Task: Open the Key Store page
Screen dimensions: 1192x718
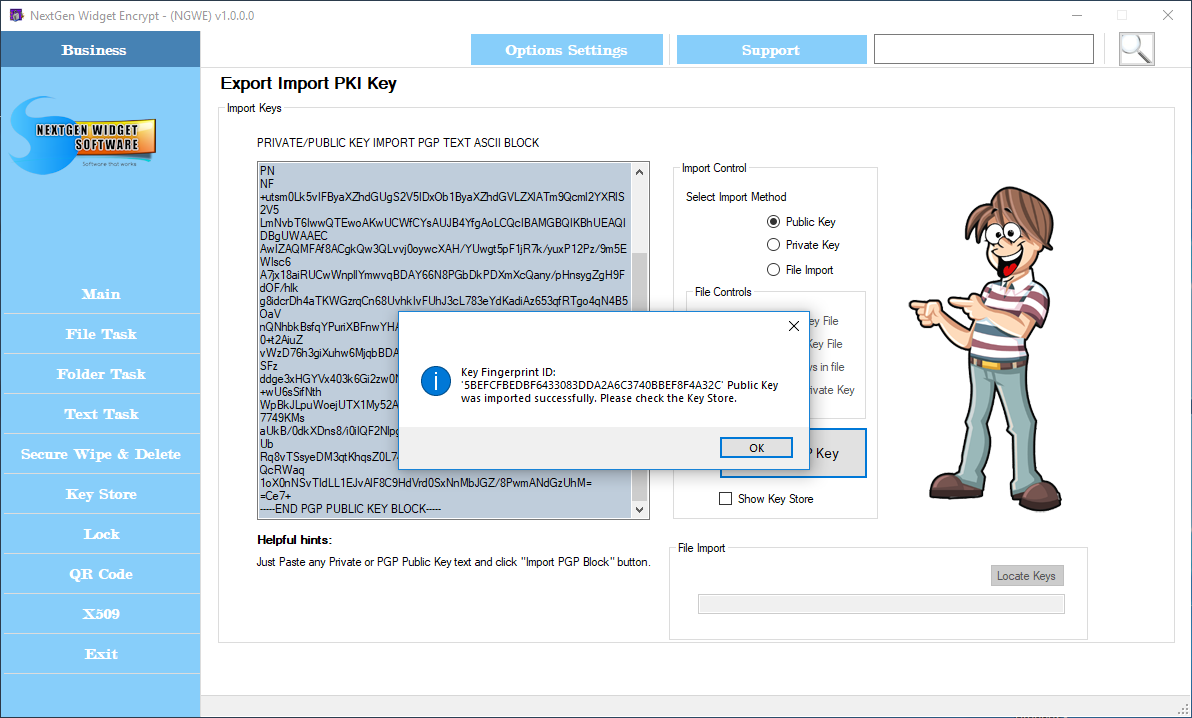Action: click(x=101, y=494)
